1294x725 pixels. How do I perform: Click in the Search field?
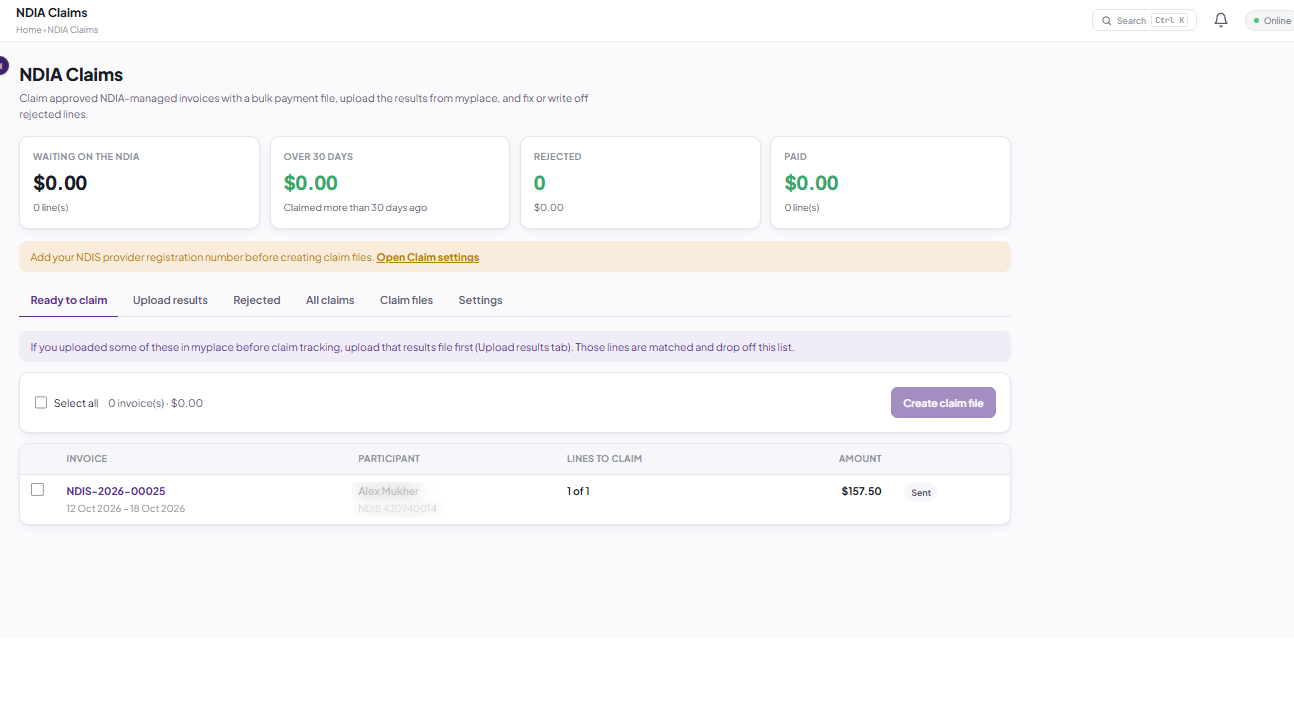[x=1144, y=20]
